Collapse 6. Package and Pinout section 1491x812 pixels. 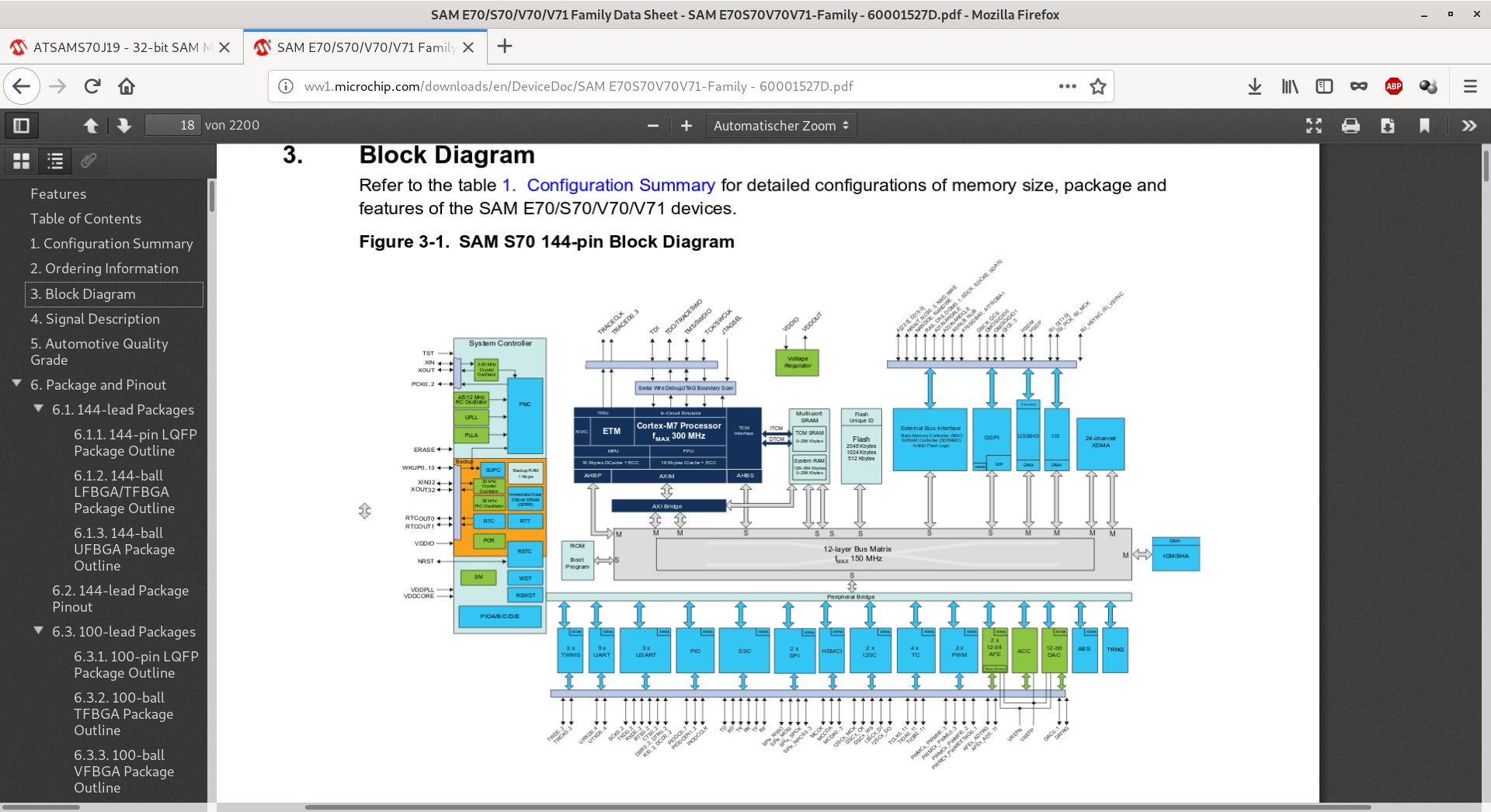pos(16,383)
